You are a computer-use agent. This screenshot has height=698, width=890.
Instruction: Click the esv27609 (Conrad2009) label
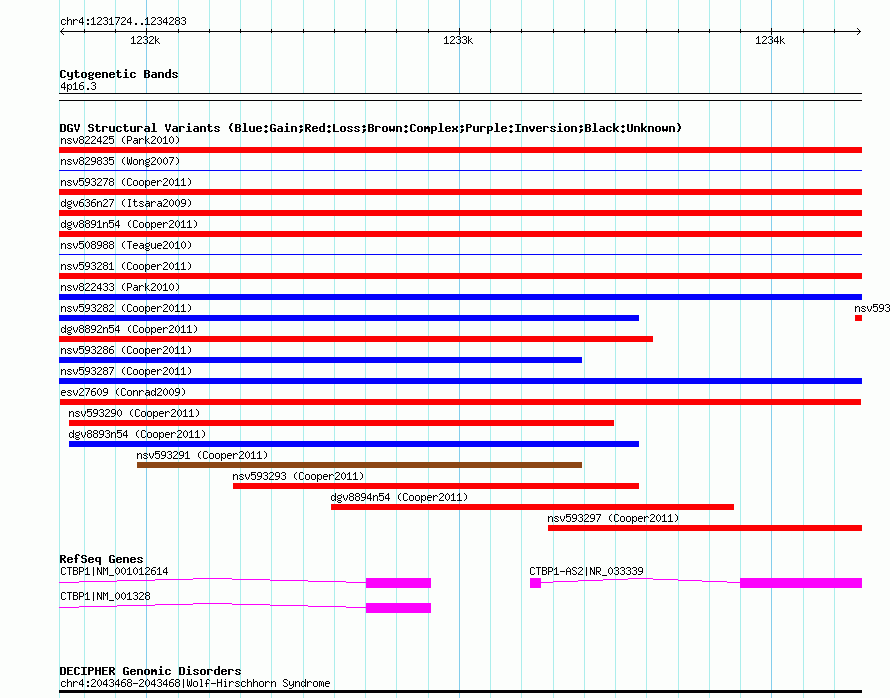pos(123,392)
